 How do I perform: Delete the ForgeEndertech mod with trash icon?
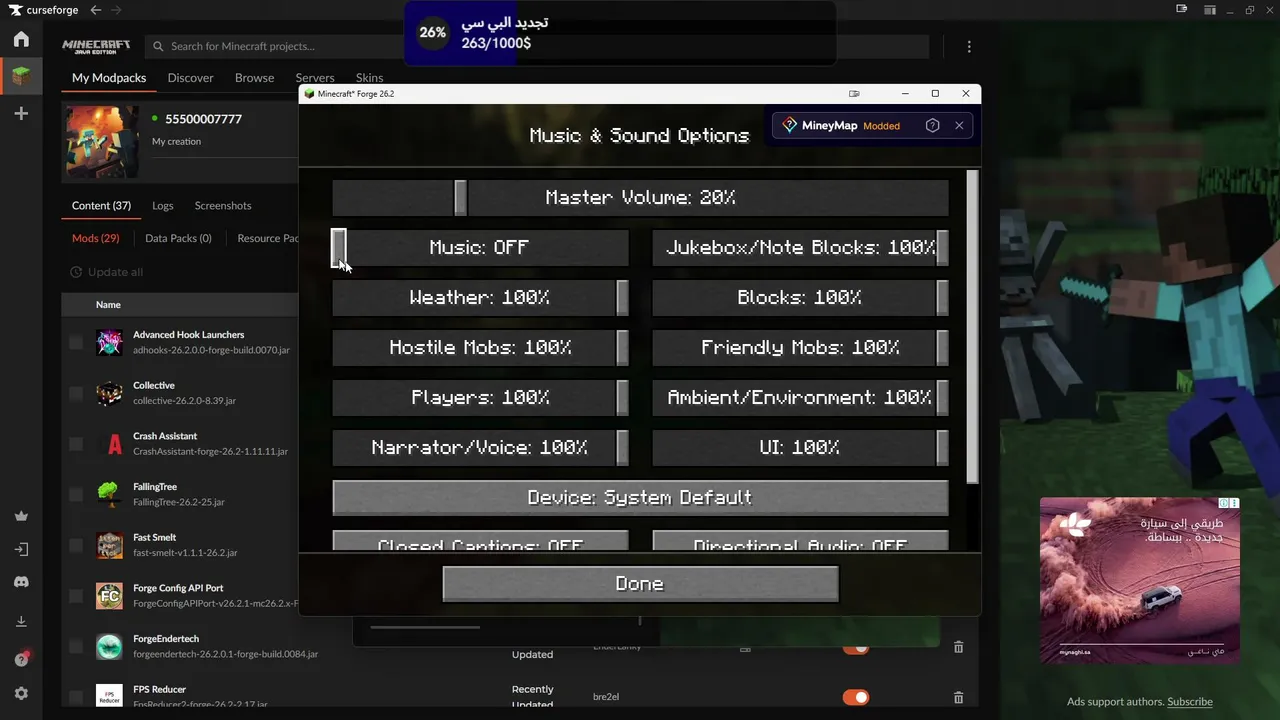pyautogui.click(x=958, y=647)
